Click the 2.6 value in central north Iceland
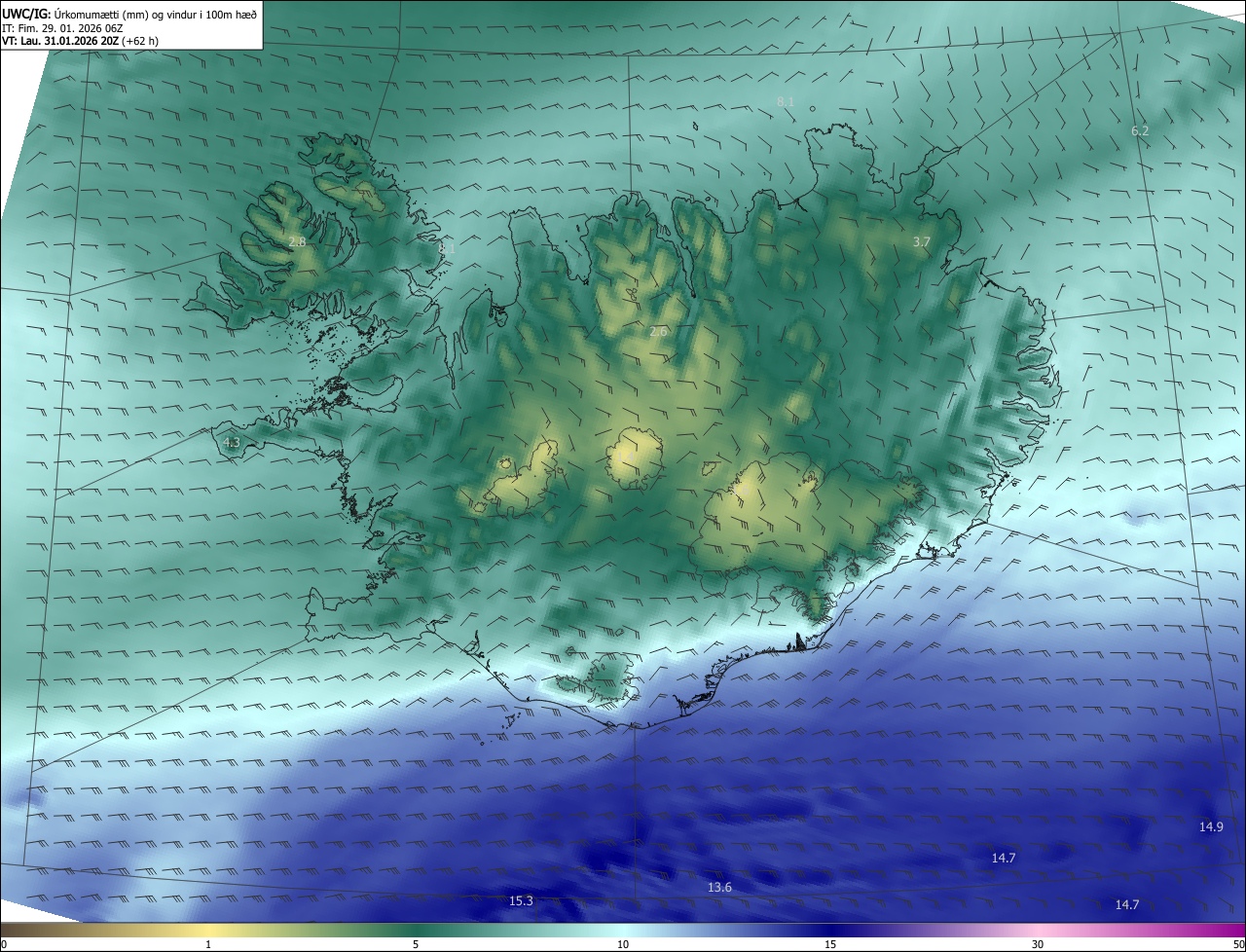The image size is (1246, 952). point(658,331)
